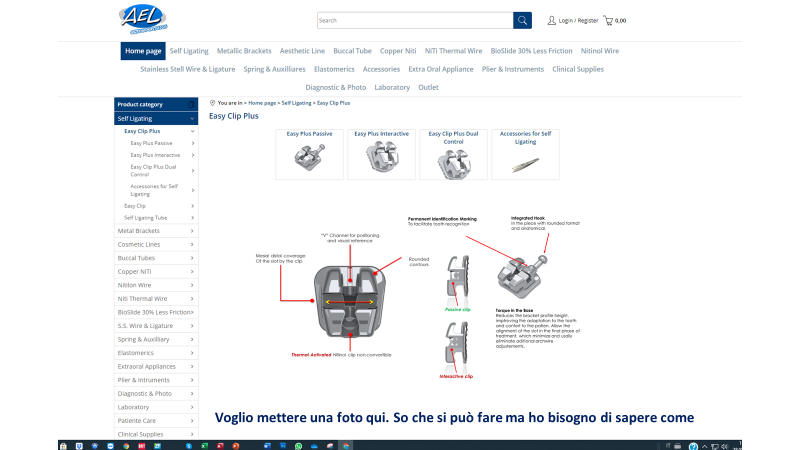
Task: Open the NiTi Thermal Wire top menu
Action: (x=453, y=51)
